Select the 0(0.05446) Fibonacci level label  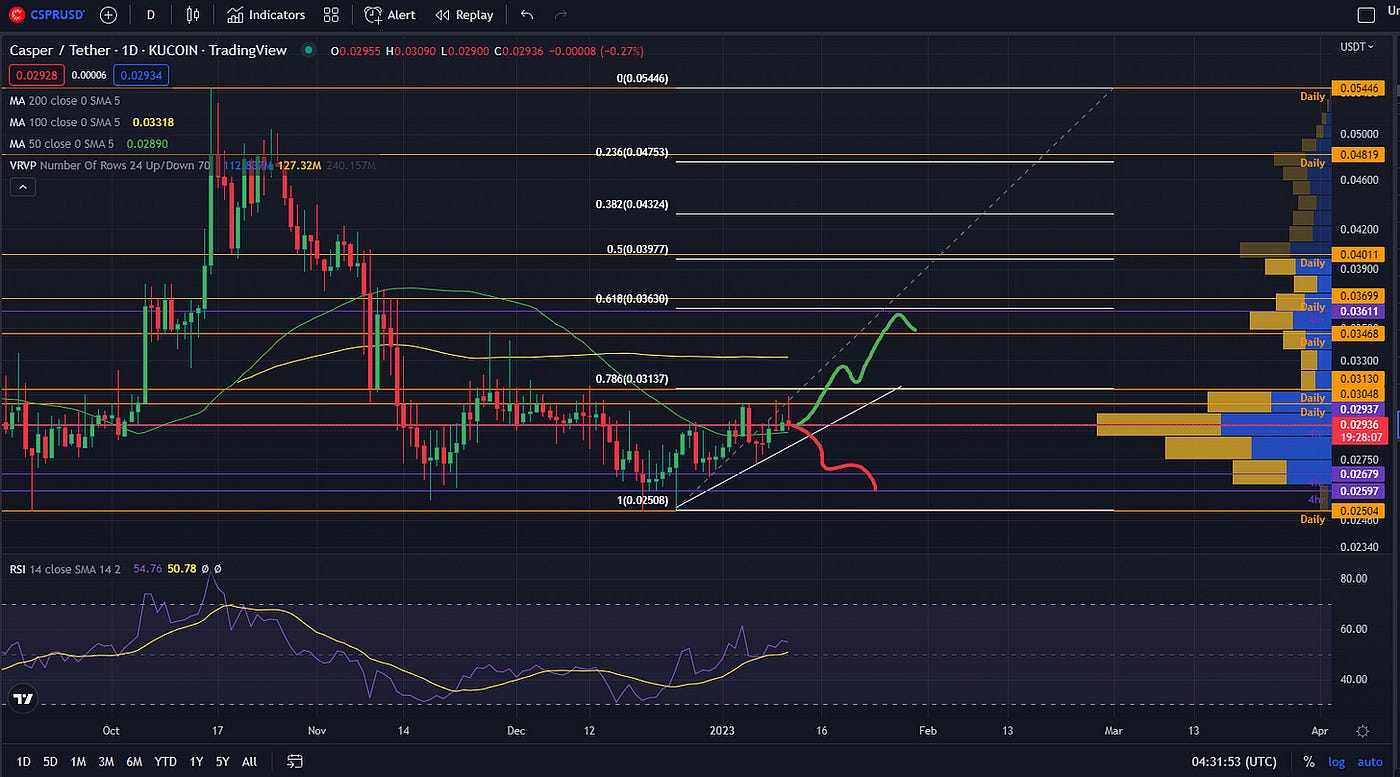(642, 78)
